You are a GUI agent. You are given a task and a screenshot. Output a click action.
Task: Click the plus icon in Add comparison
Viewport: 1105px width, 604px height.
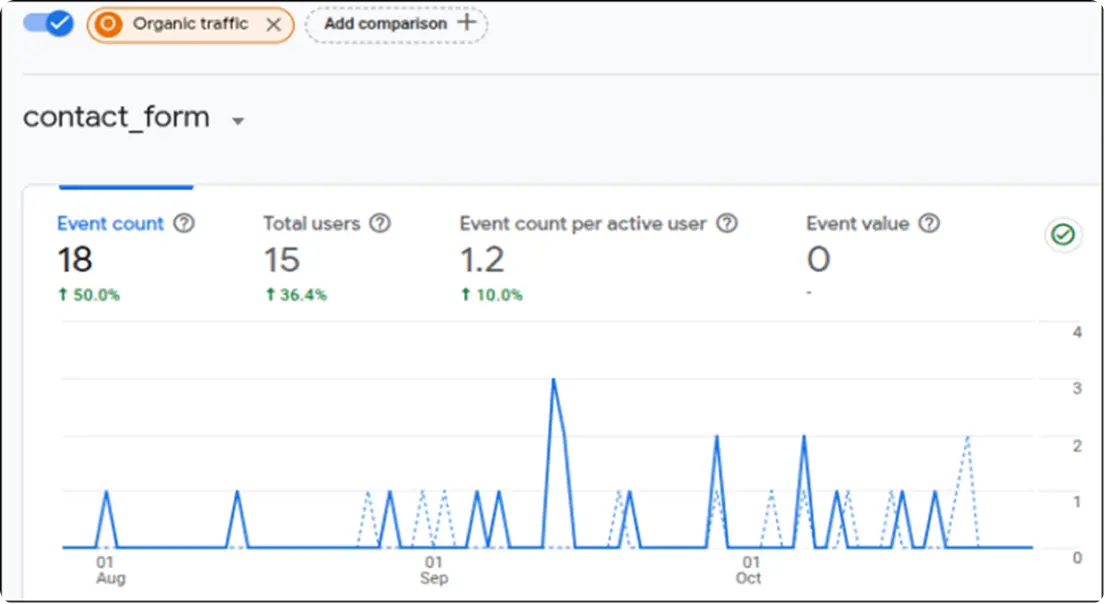click(x=467, y=23)
